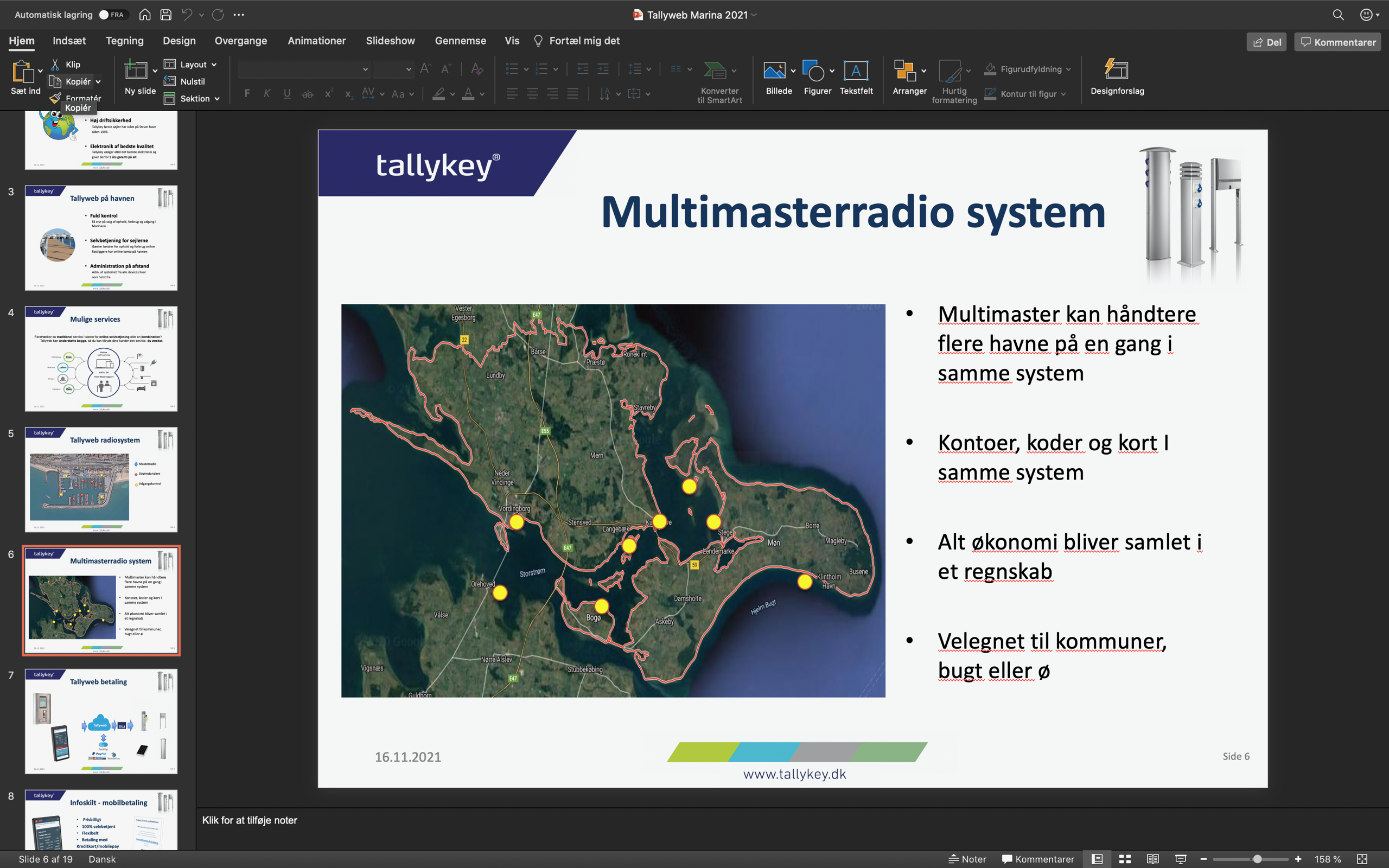1389x868 pixels.
Task: Expand the Figurudfyldning dropdown arrow
Action: 1068,69
